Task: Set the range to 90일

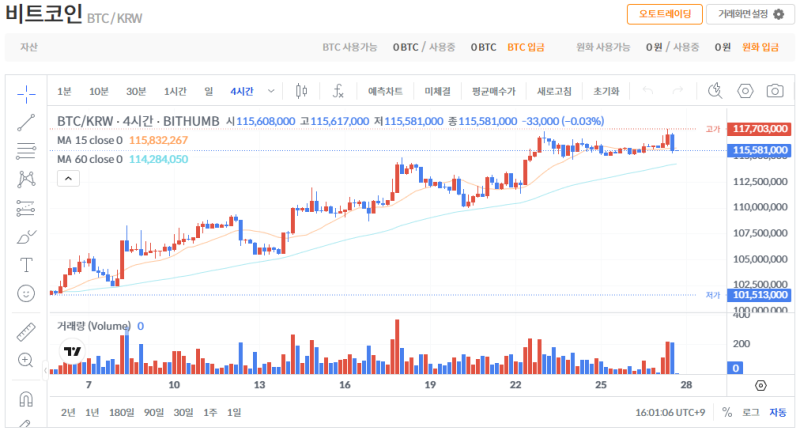Action: point(154,412)
